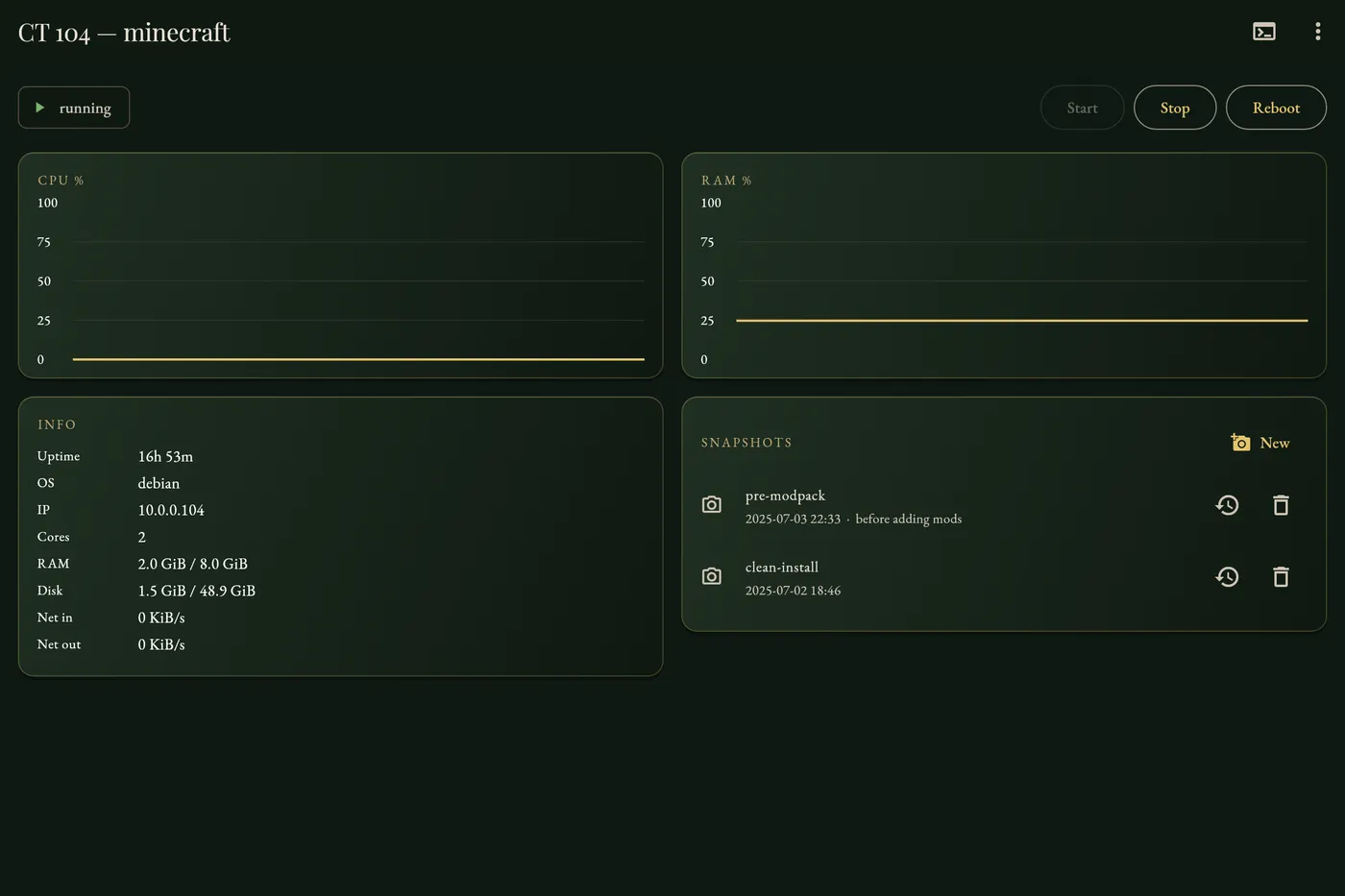This screenshot has width=1345, height=896.
Task: Click the date 2025-07-02 18:46
Action: coord(793,591)
